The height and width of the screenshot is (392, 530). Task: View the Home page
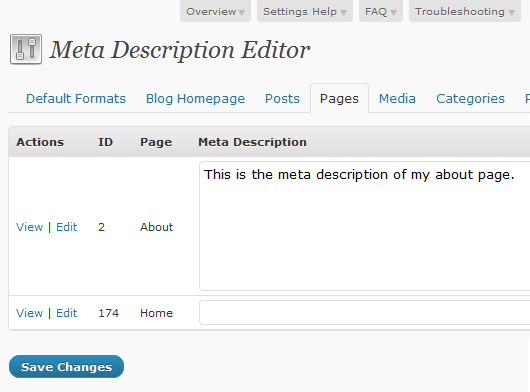coord(29,313)
